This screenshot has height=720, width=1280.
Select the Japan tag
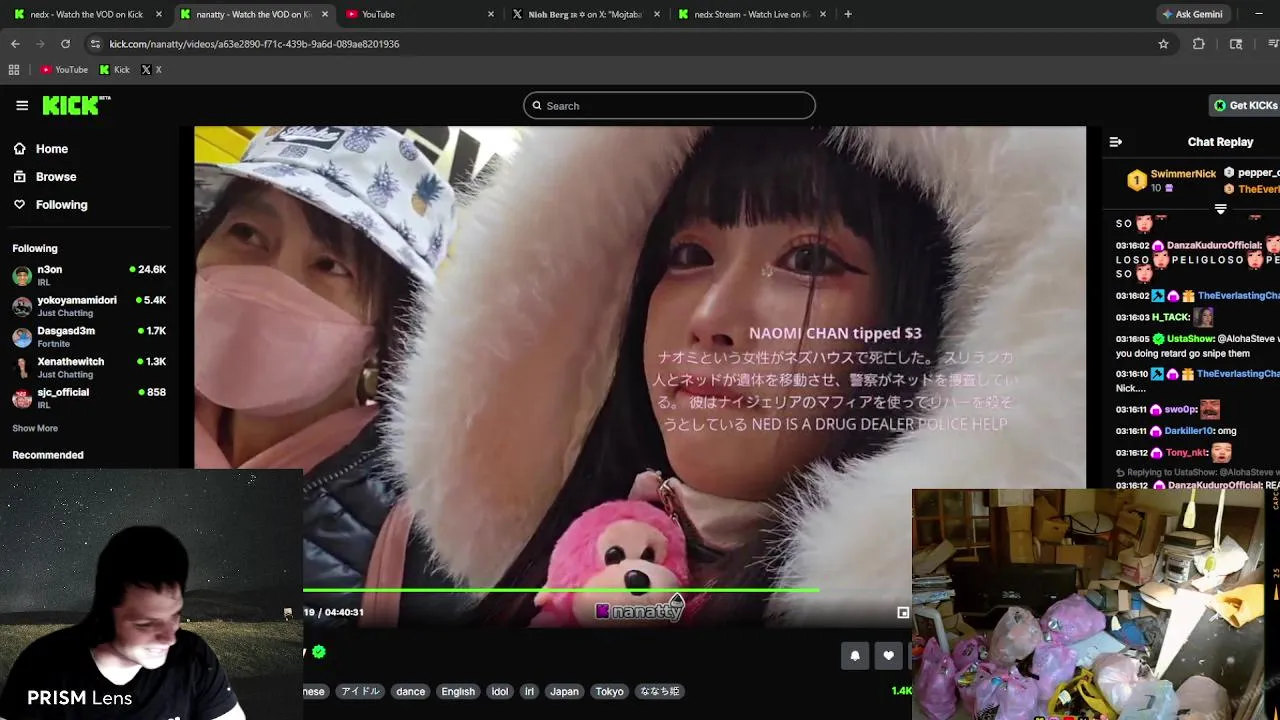(564, 691)
